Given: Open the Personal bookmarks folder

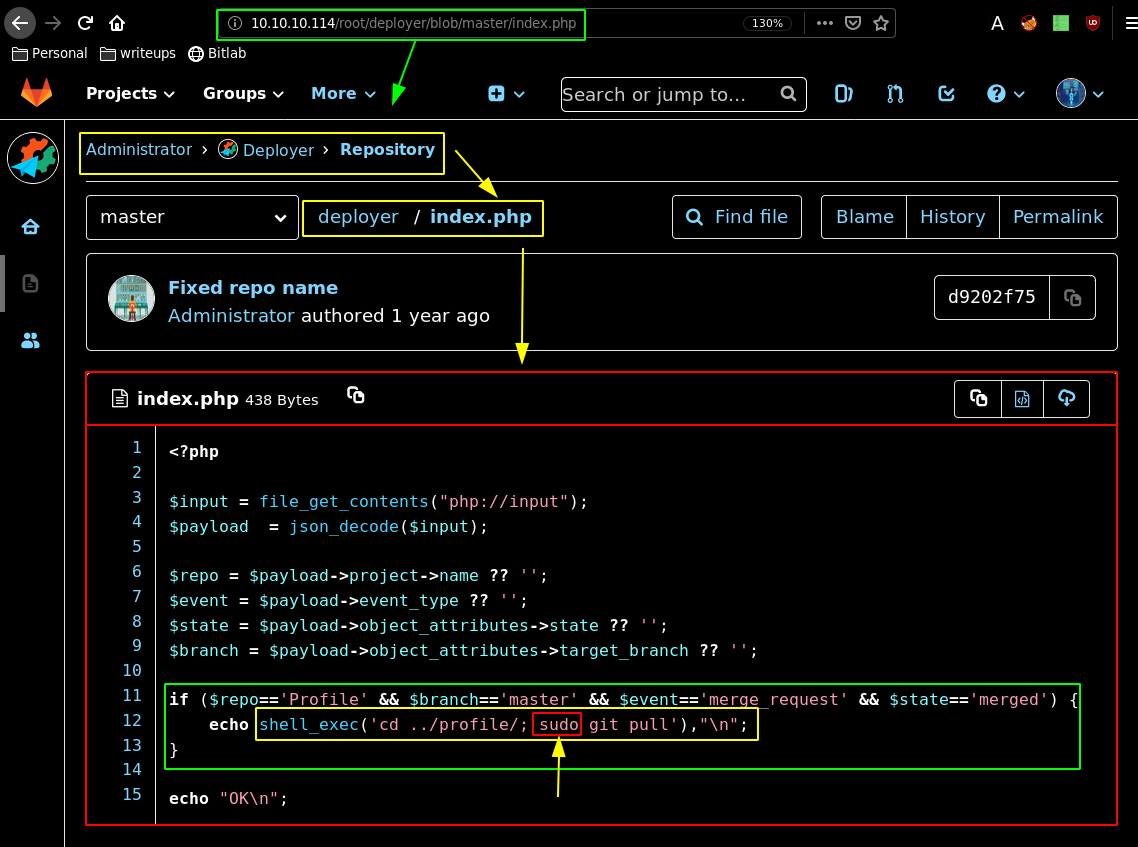Looking at the screenshot, I should click(x=50, y=53).
